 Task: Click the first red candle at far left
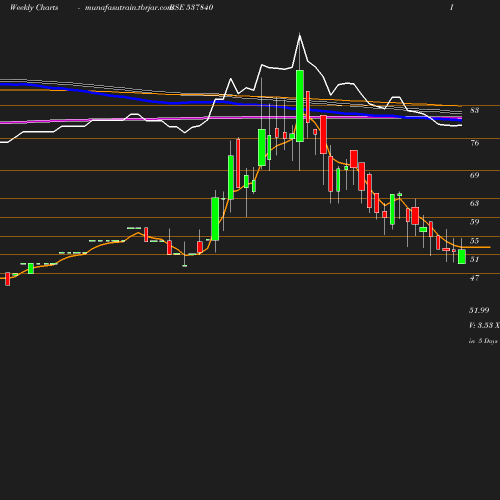(x=8, y=279)
